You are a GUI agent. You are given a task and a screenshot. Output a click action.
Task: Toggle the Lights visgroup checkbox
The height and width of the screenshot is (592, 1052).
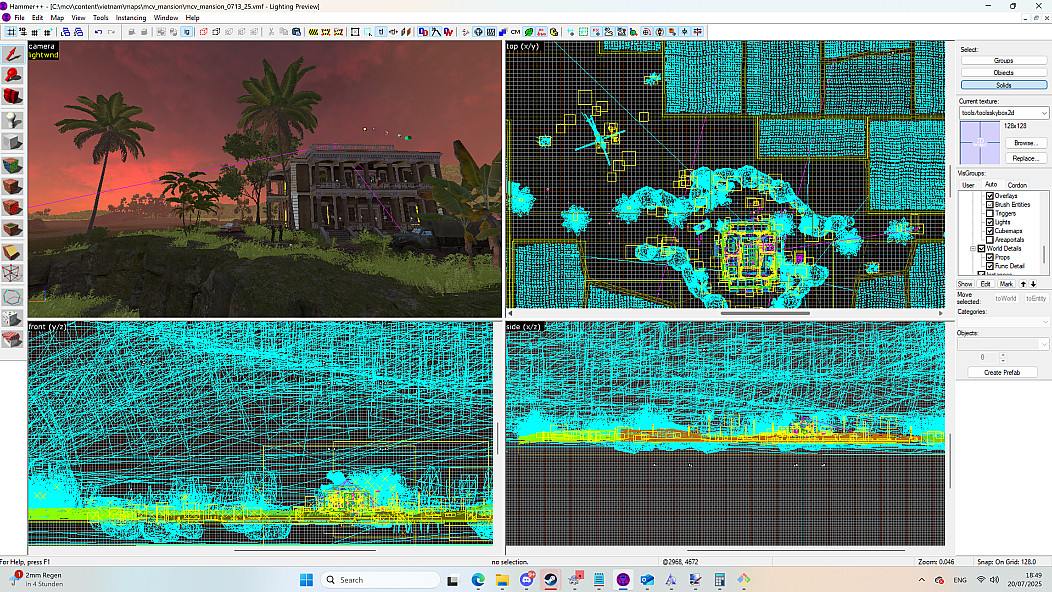991,222
